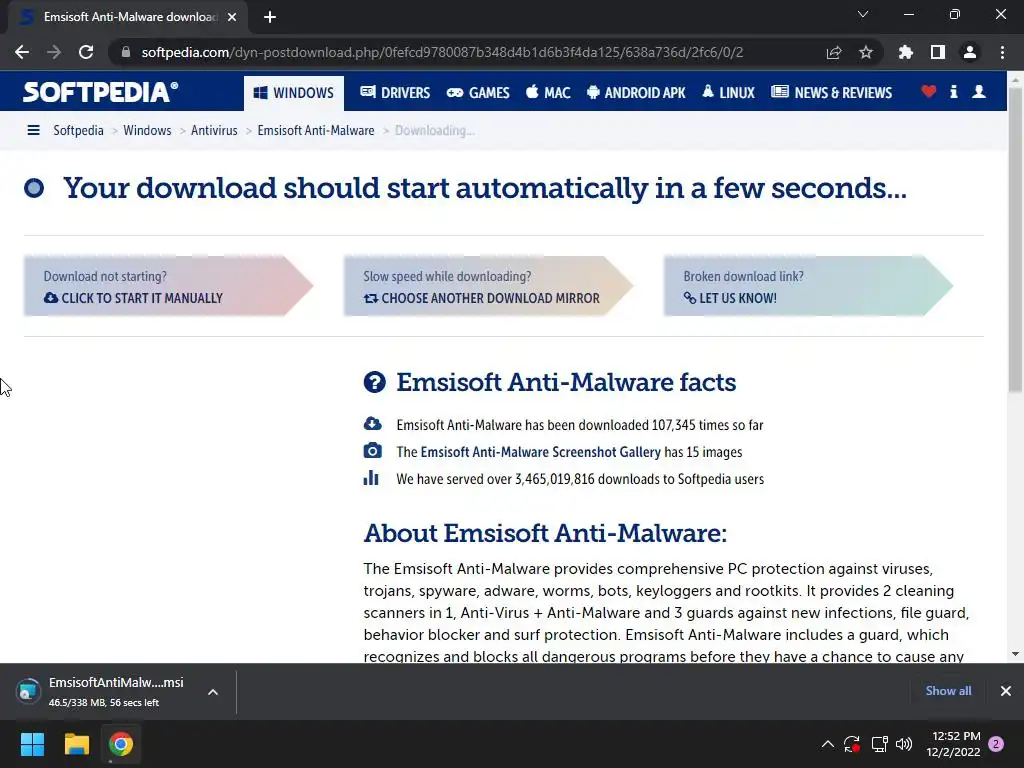This screenshot has height=768, width=1024.
Task: Go to Softpedia breadcrumb link
Action: [78, 130]
